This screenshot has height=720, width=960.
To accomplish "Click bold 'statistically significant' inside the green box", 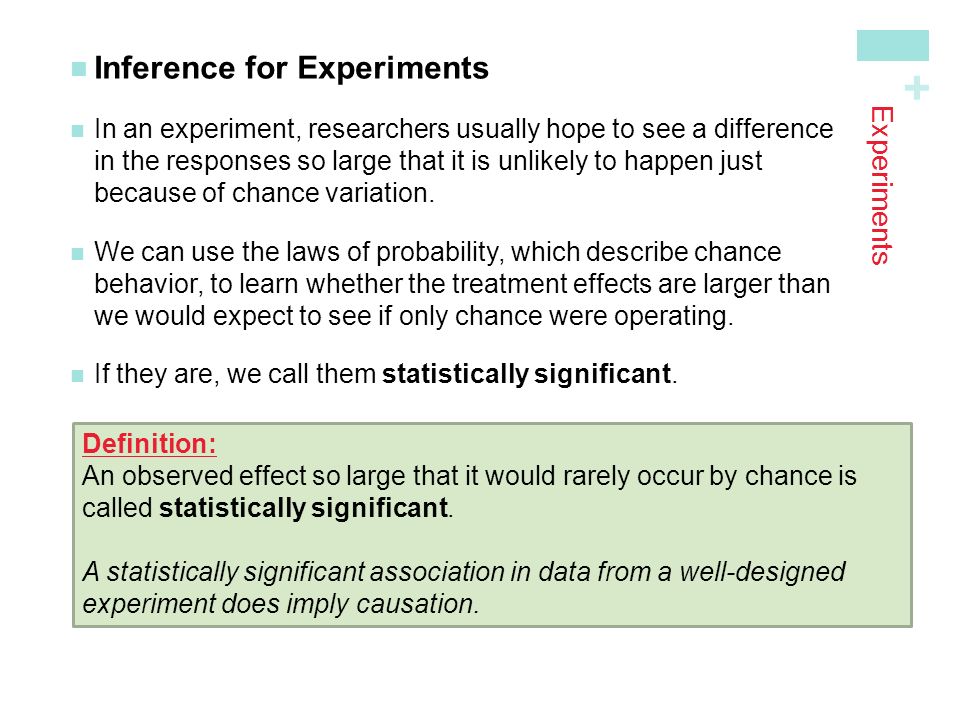I will tap(304, 508).
